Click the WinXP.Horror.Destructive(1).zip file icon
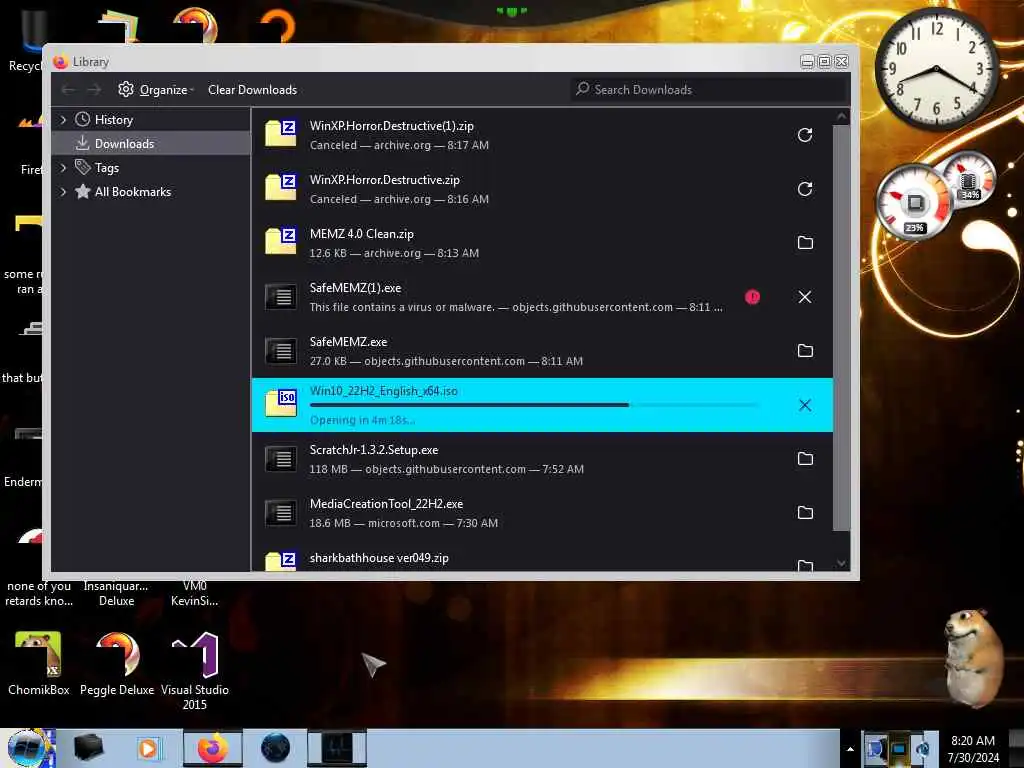Image resolution: width=1024 pixels, height=768 pixels. pos(281,133)
